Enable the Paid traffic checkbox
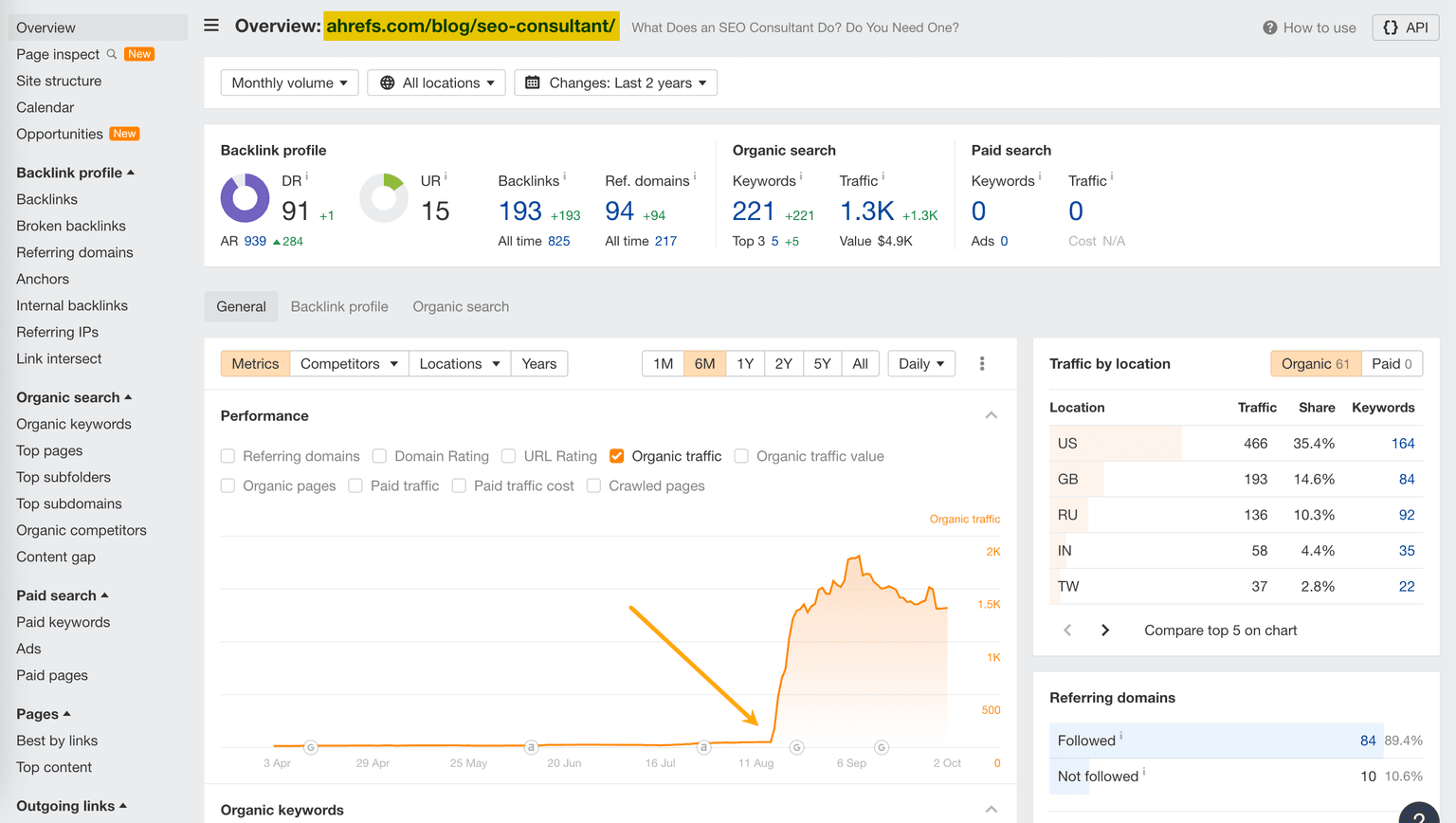 355,485
